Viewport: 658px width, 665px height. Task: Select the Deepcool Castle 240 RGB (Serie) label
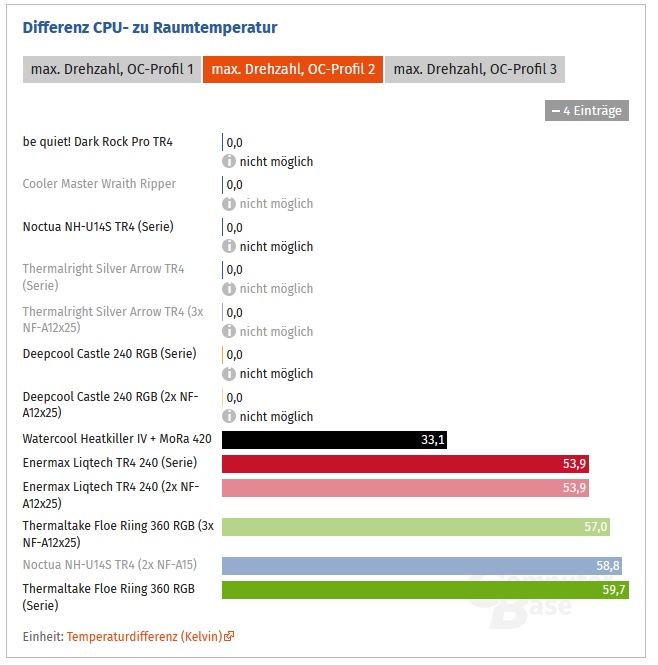(x=109, y=354)
